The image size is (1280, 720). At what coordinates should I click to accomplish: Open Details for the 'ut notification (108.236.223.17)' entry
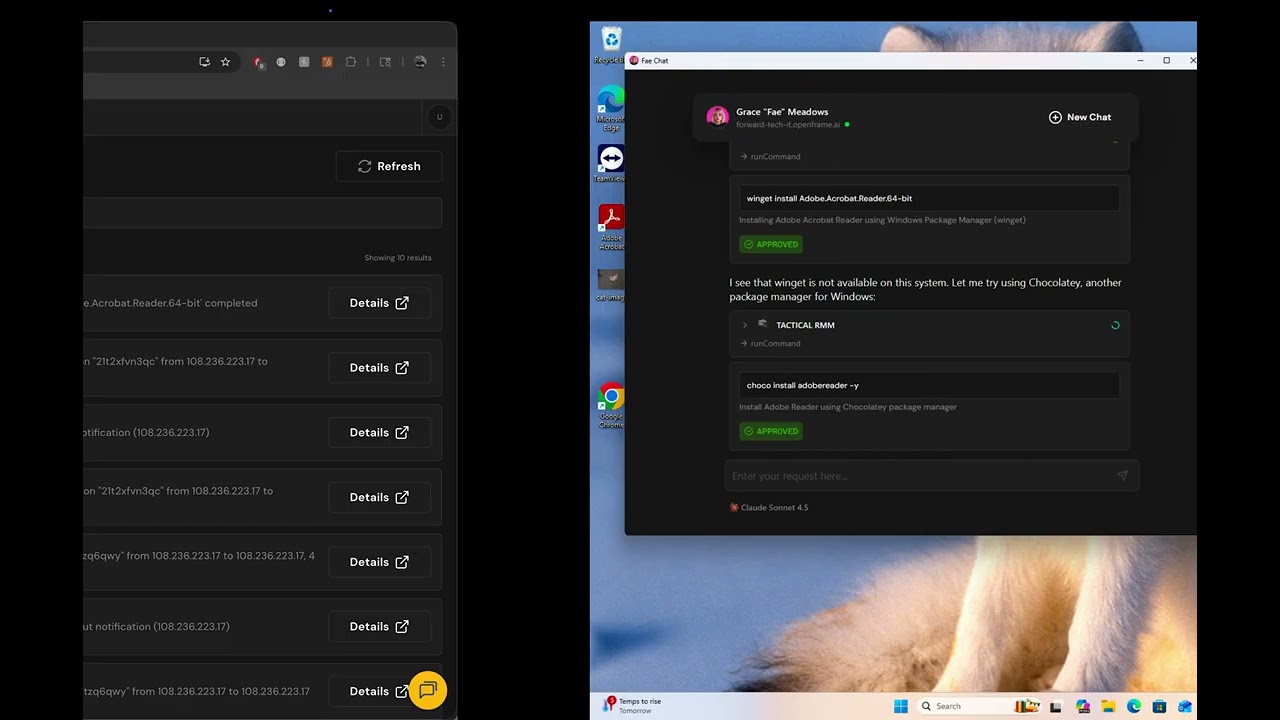(x=379, y=627)
